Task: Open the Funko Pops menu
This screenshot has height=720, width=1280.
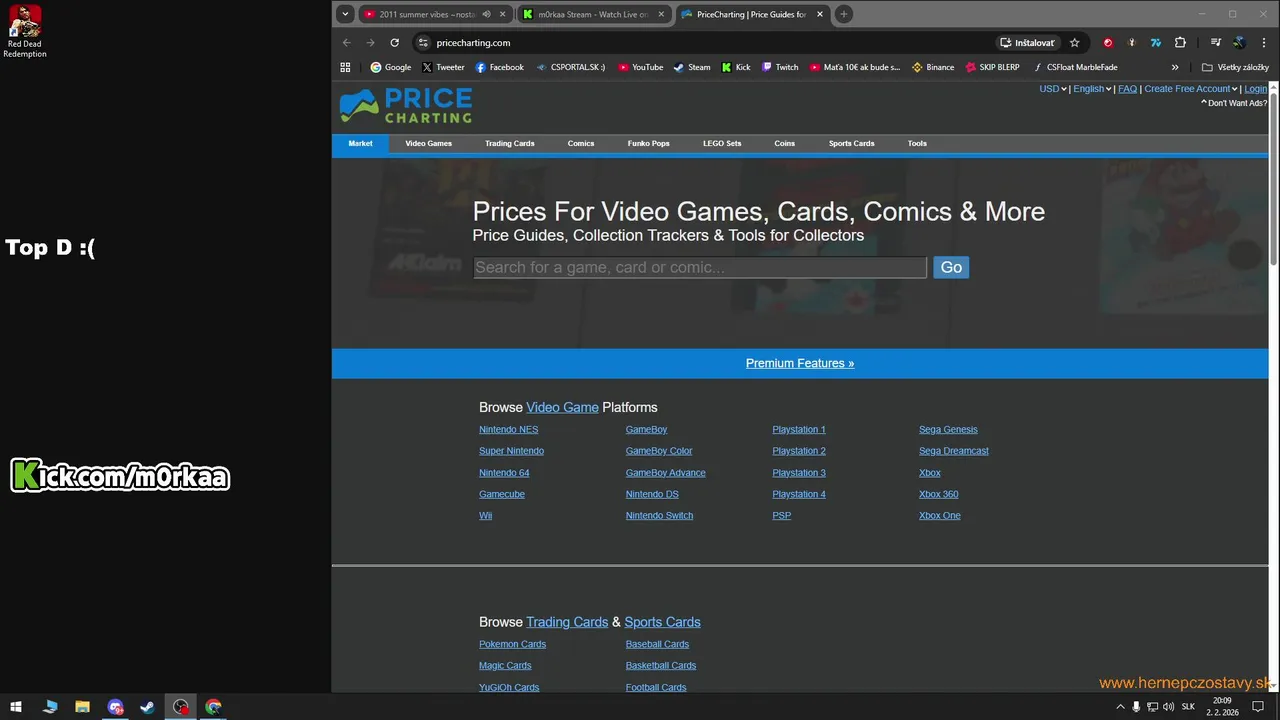Action: [649, 144]
